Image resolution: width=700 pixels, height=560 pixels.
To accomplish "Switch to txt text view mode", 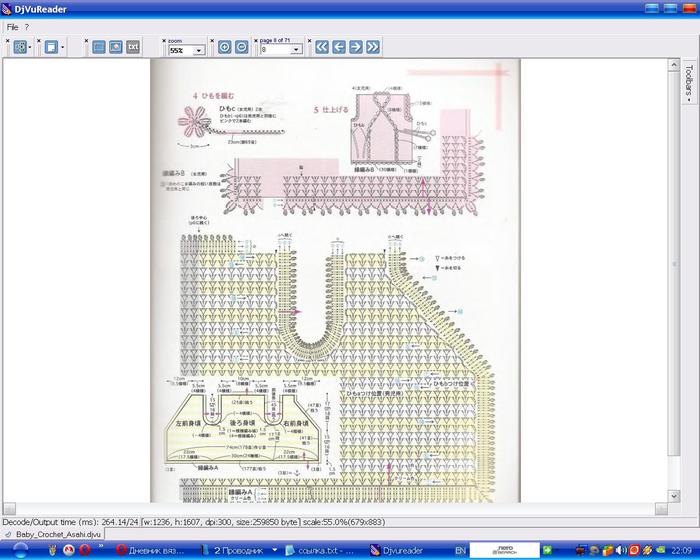I will pyautogui.click(x=133, y=46).
